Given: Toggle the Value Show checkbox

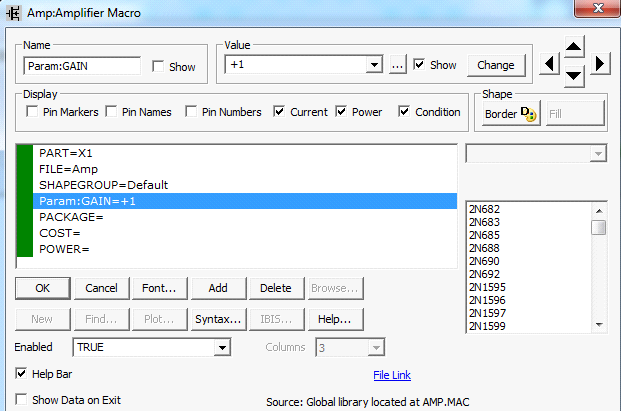Looking at the screenshot, I should [x=419, y=65].
